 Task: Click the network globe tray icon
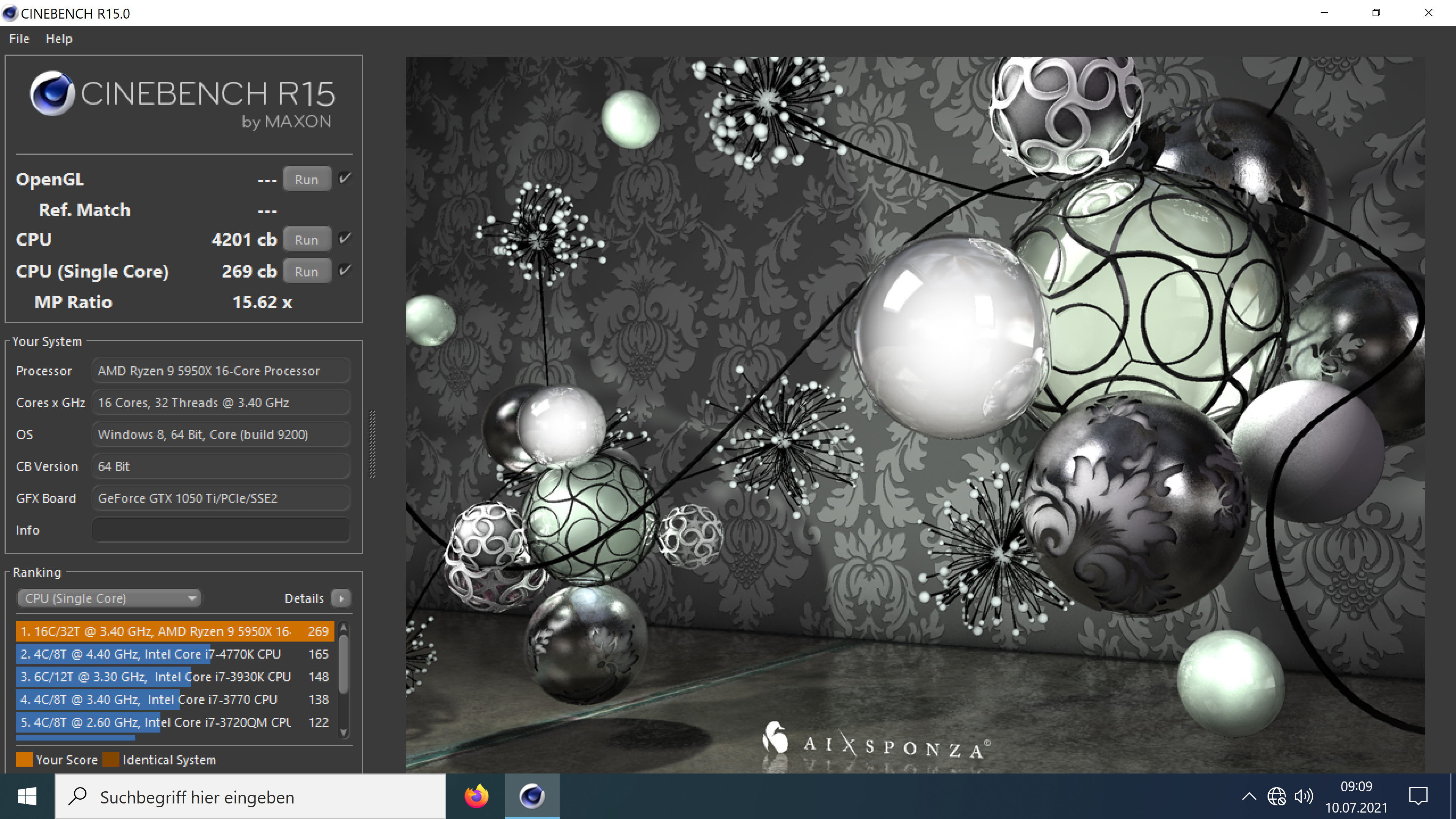(x=1276, y=796)
